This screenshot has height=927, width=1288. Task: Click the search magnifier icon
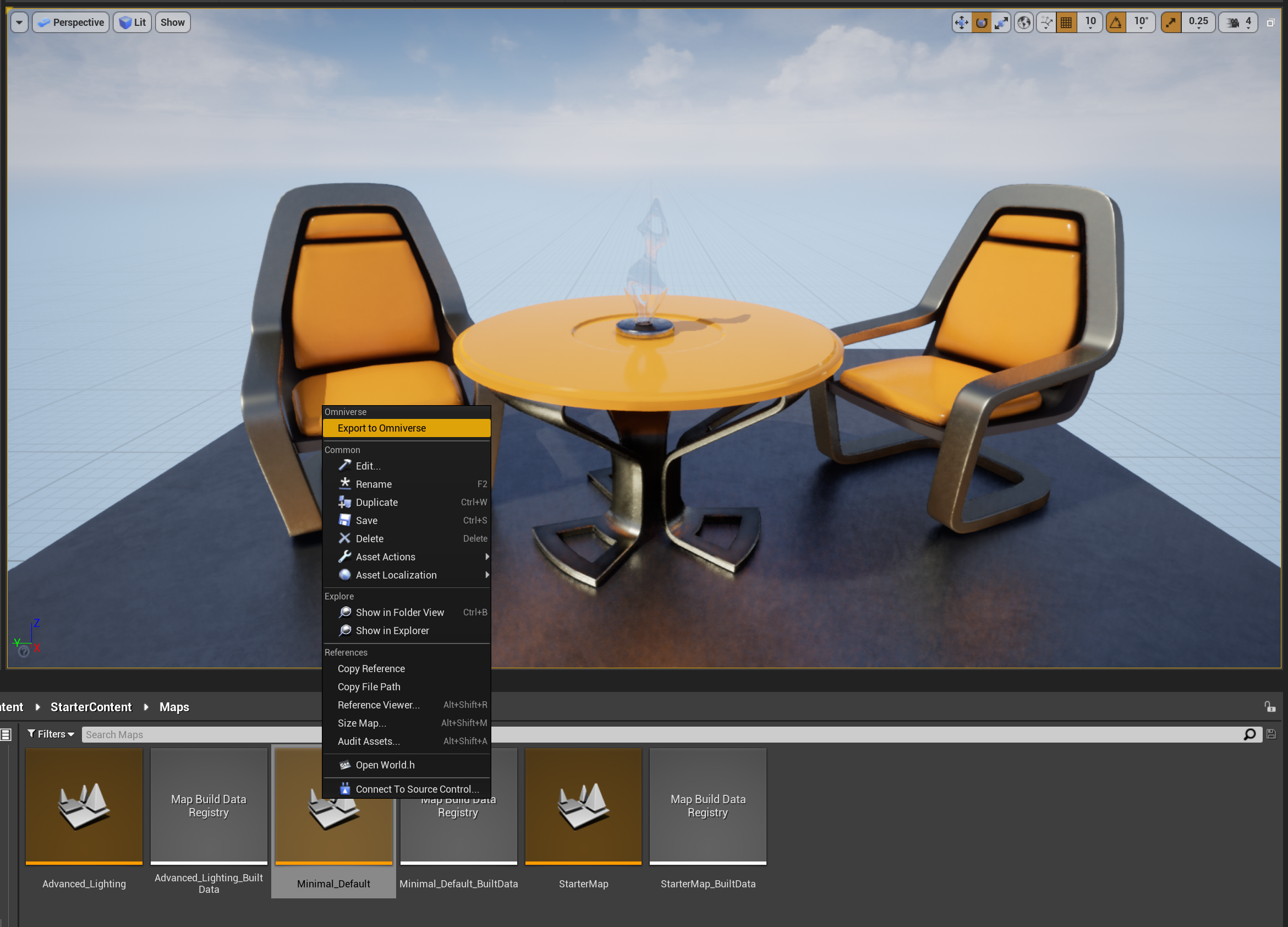(x=1249, y=735)
